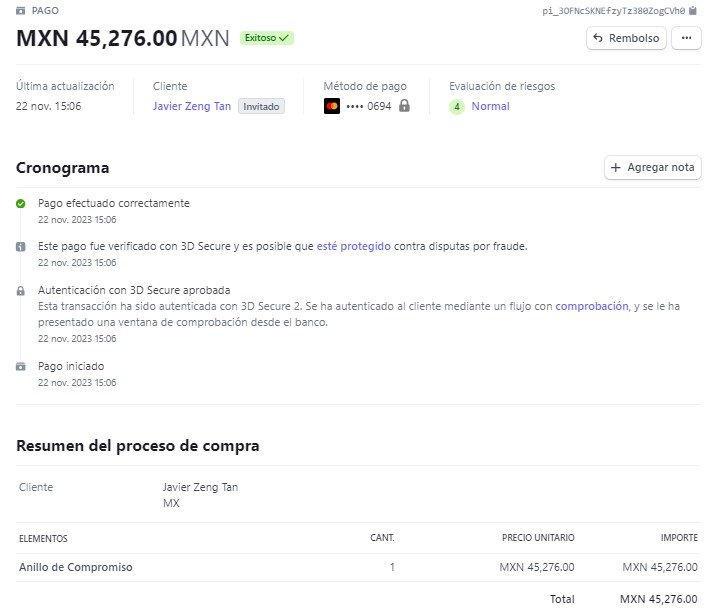Screen dimensions: 715x610
Task: Click the Cronograma section heading
Action: [62, 168]
